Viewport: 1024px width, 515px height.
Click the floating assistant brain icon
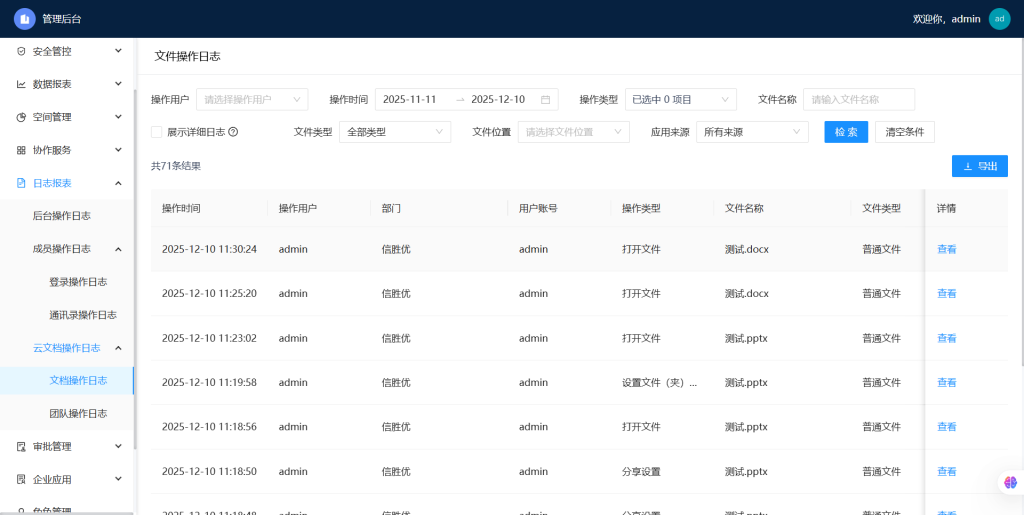(x=1011, y=482)
